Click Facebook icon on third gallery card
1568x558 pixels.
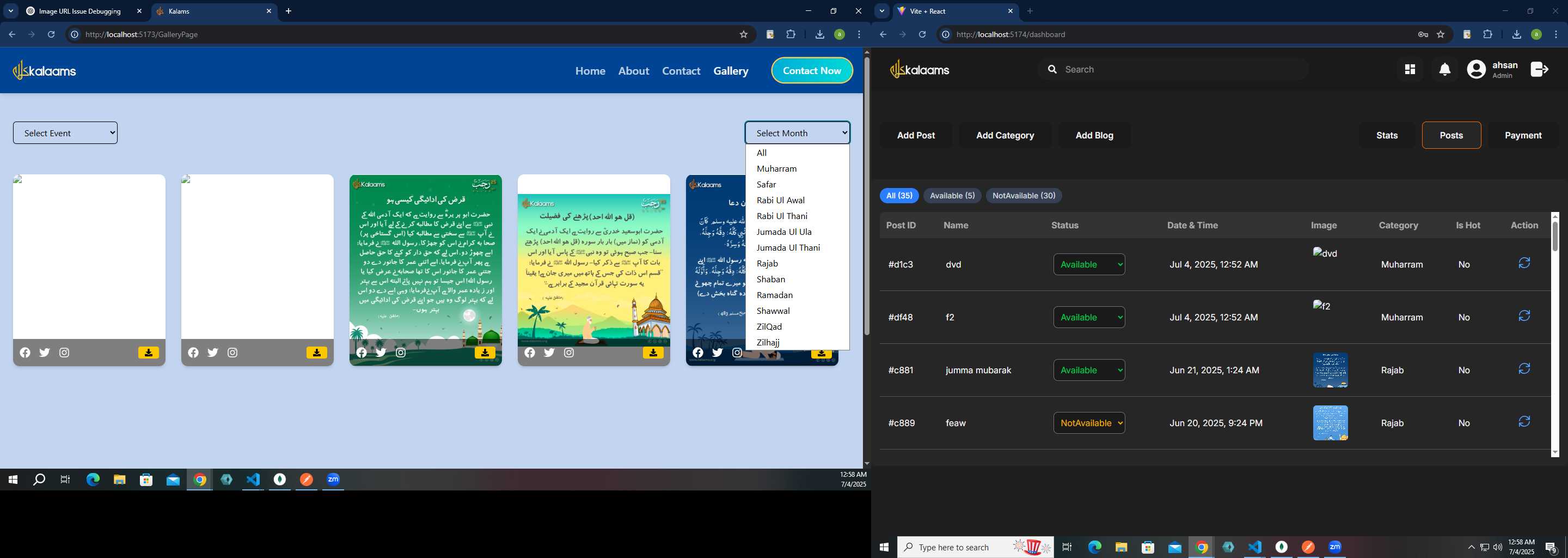pyautogui.click(x=362, y=353)
